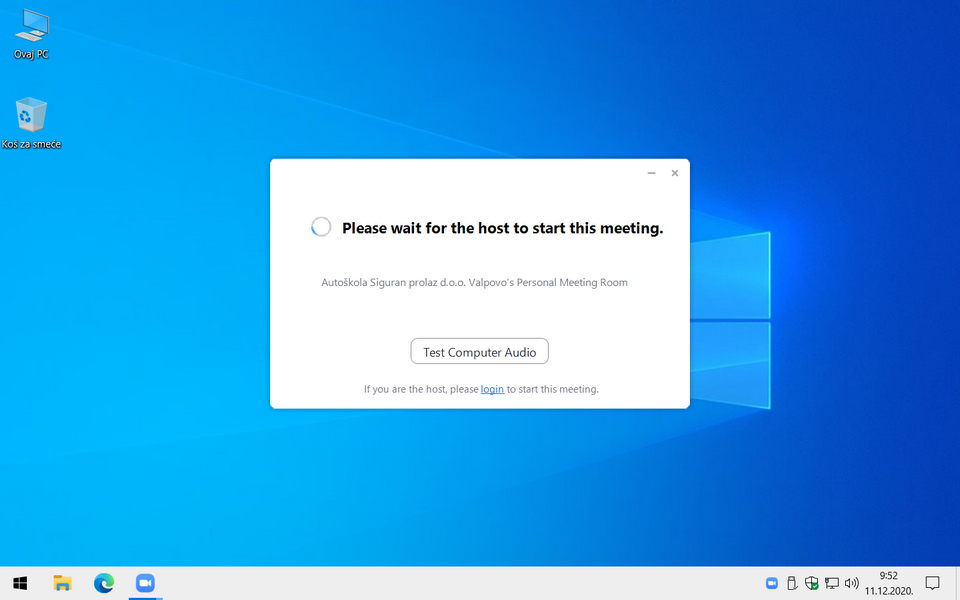Launch File Explorer from the taskbar
Viewport: 960px width, 600px height.
pos(62,583)
